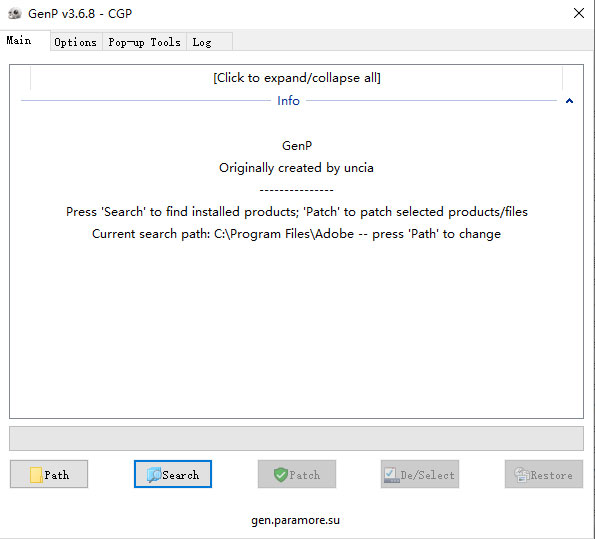Close the GenP window
Image resolution: width=595 pixels, height=539 pixels.
[579, 13]
